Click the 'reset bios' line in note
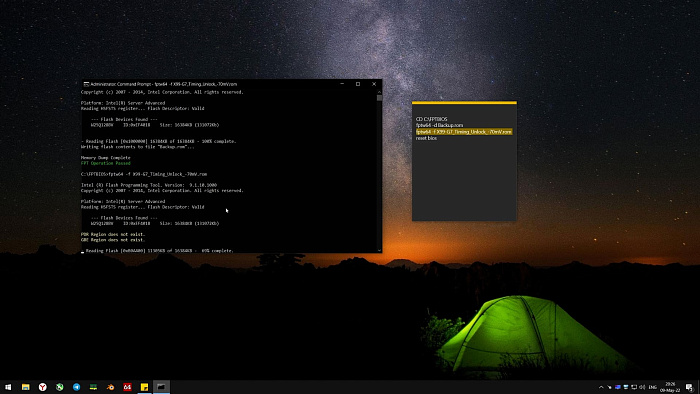Screen dimensions: 700x394 coord(426,138)
